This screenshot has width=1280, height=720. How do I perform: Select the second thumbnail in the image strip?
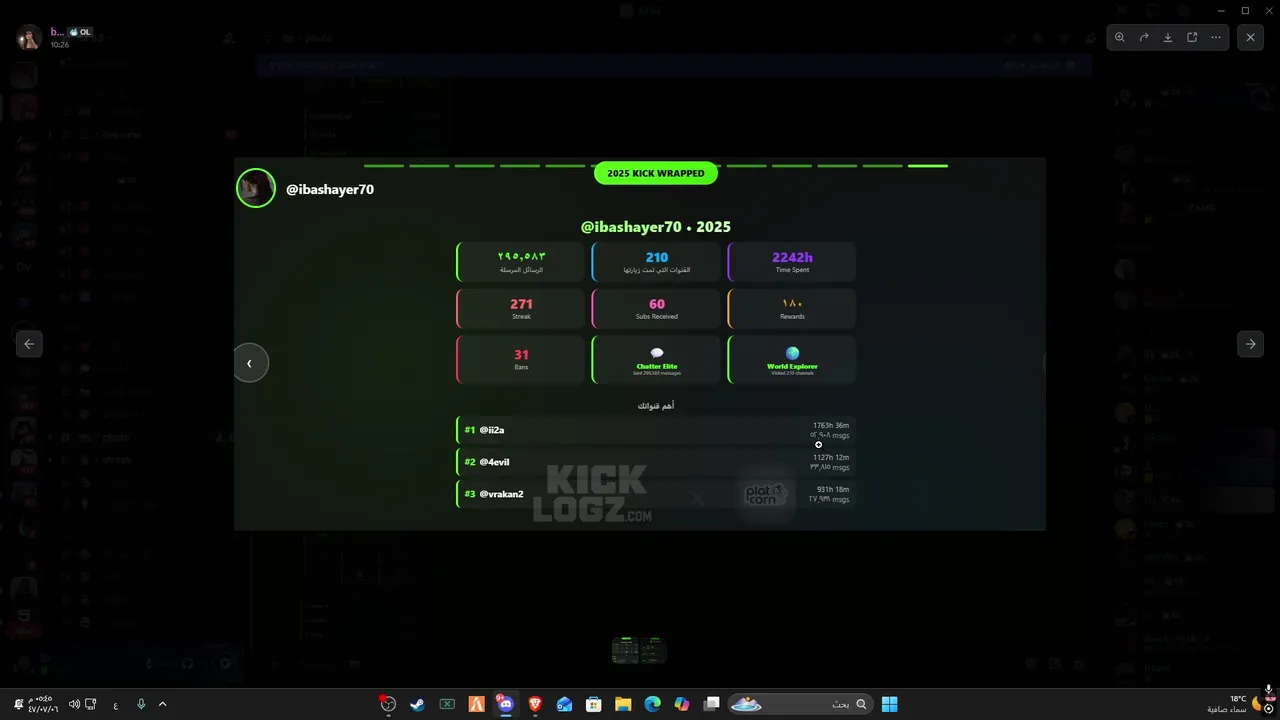coord(653,650)
